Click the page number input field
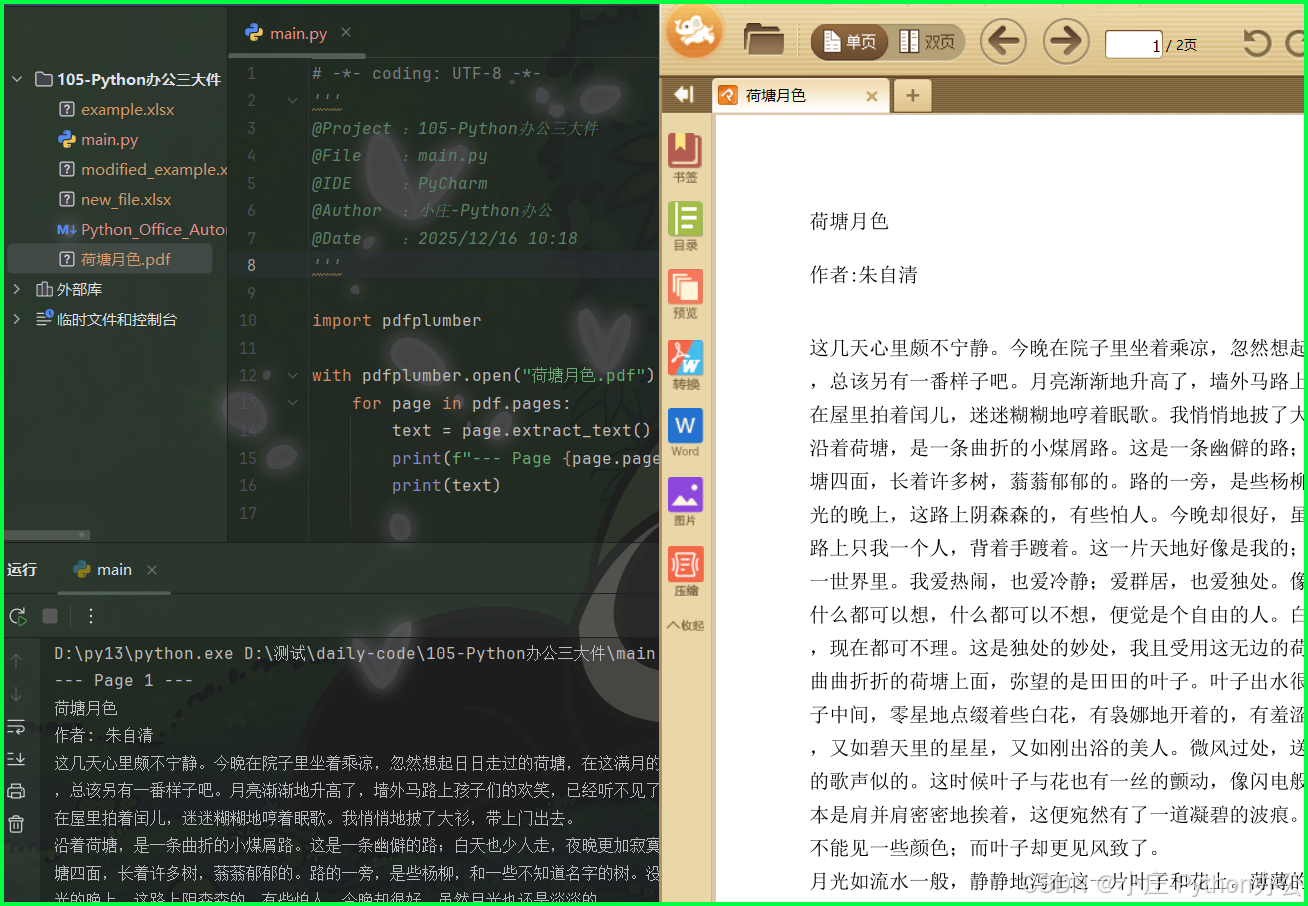This screenshot has height=906, width=1308. click(1133, 44)
